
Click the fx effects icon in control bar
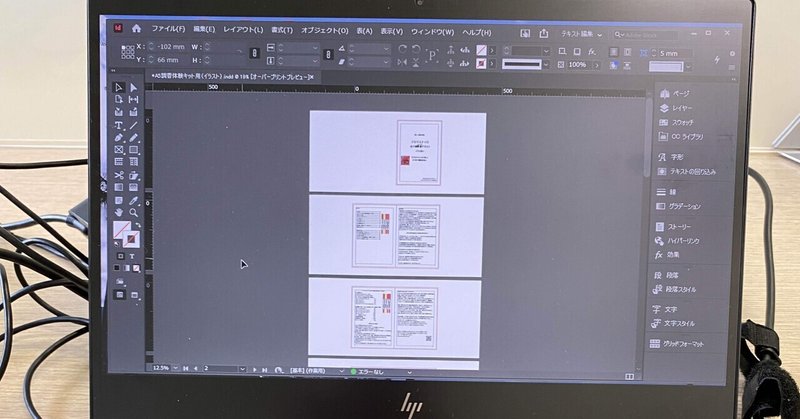click(591, 52)
